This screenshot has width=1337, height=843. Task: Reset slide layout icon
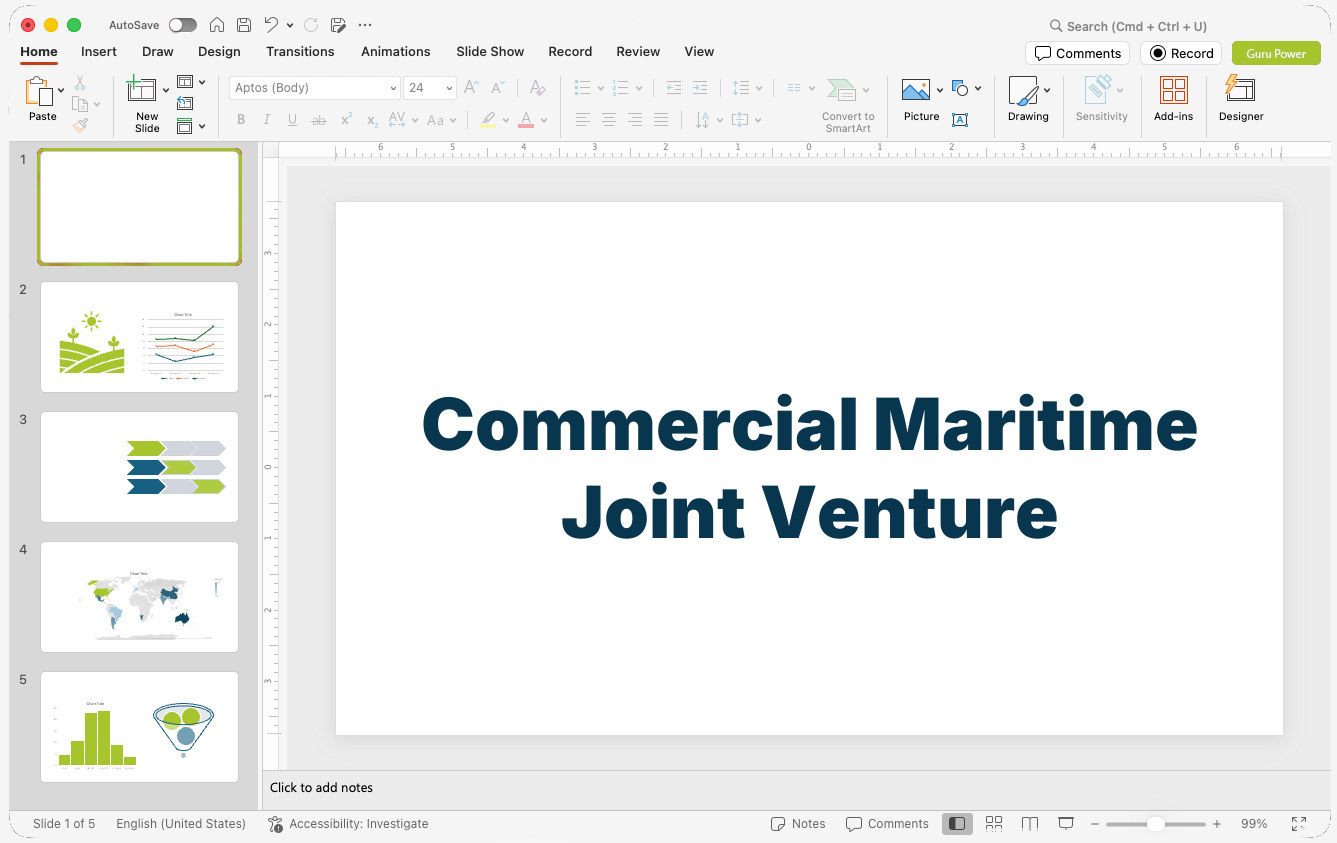coord(185,103)
